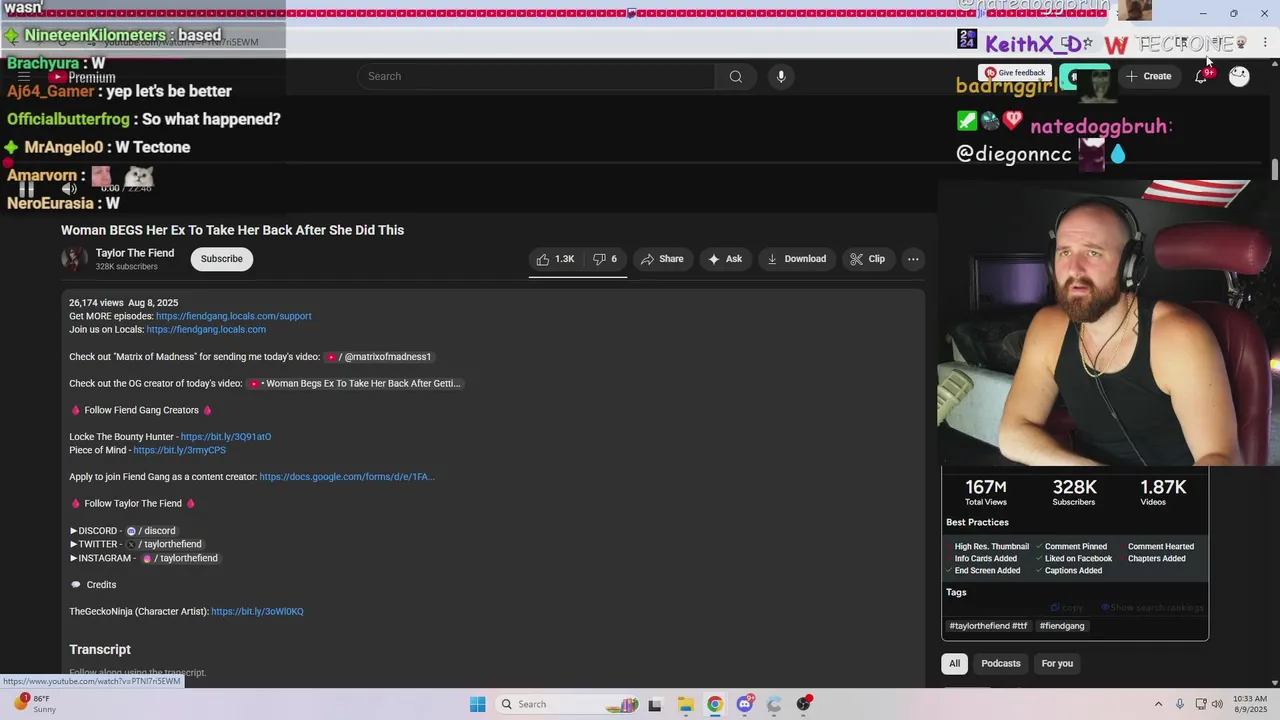Download the video

click(796, 259)
